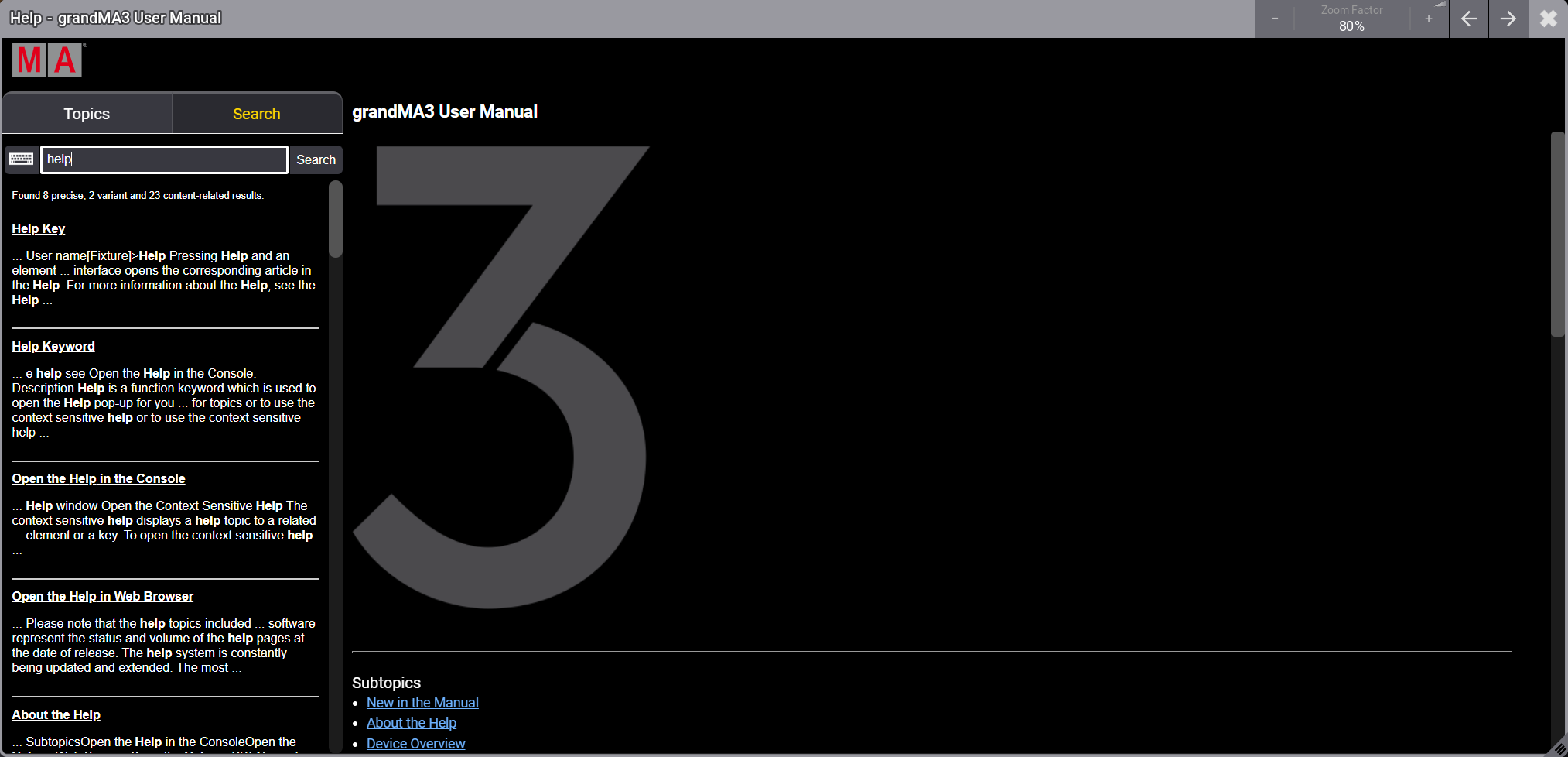This screenshot has width=1568, height=757.
Task: Open the Help Key article
Action: [38, 228]
